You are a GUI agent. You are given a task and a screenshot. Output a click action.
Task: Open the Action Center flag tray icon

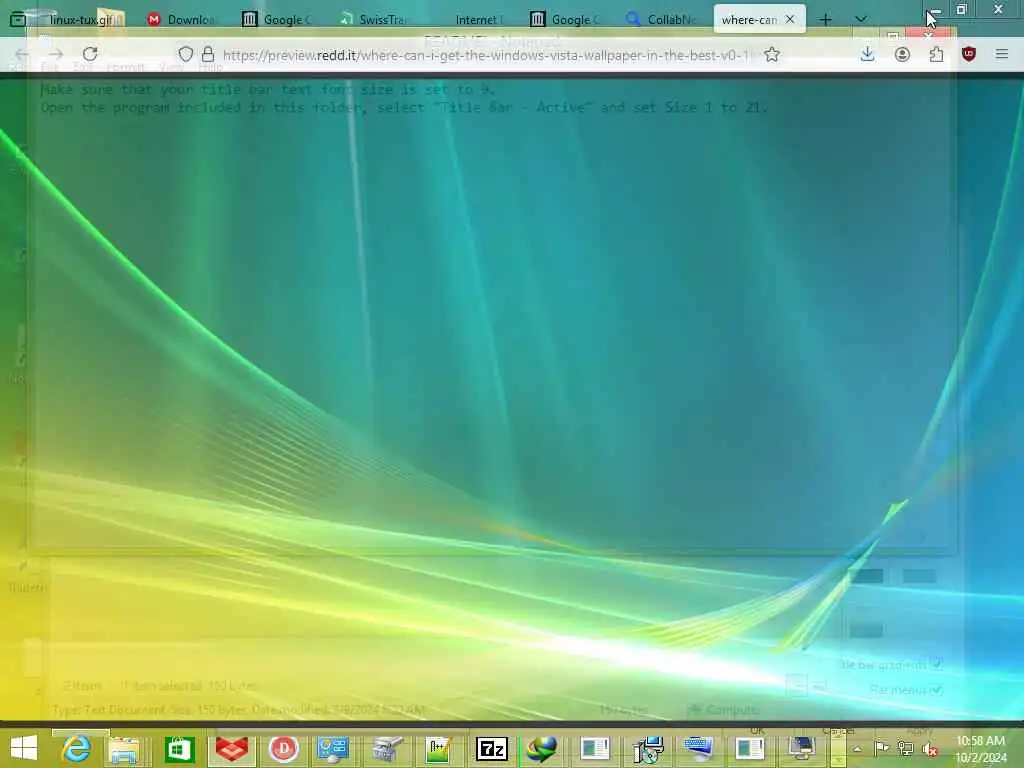tap(882, 748)
